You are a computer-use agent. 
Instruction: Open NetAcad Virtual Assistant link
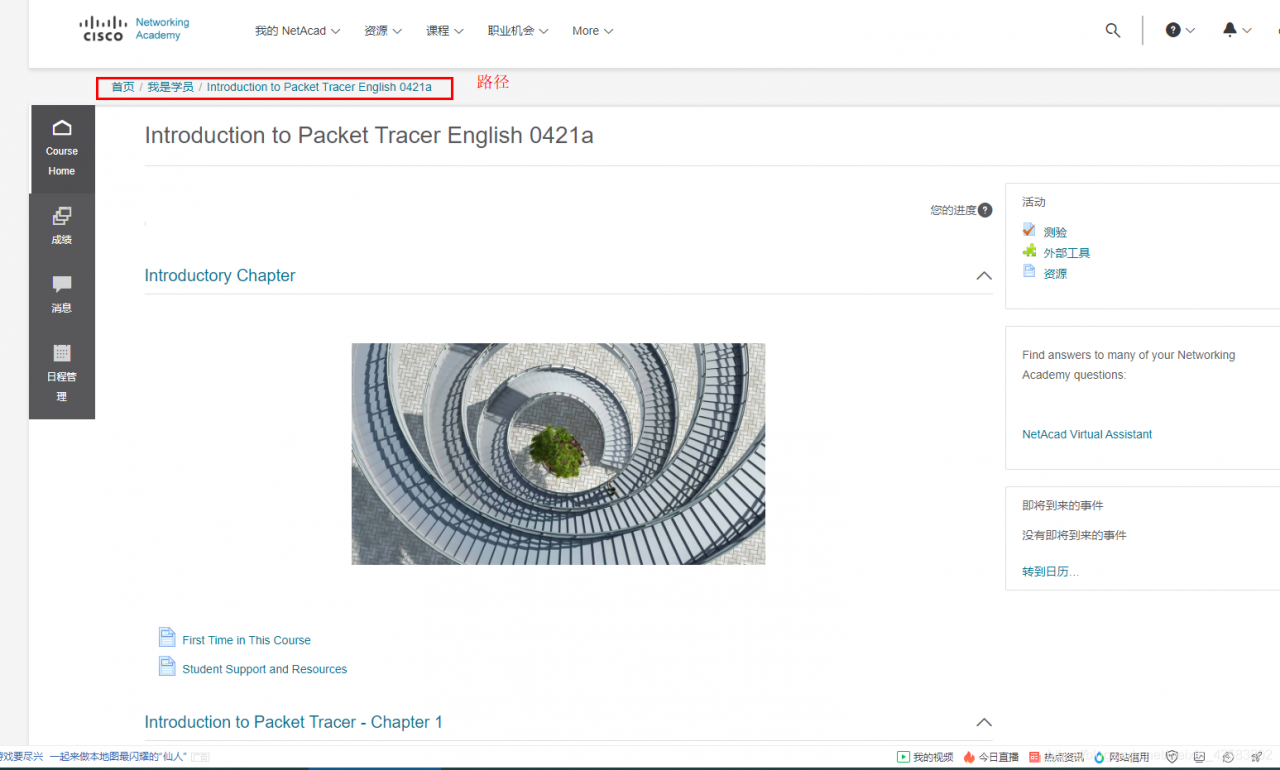pos(1087,434)
